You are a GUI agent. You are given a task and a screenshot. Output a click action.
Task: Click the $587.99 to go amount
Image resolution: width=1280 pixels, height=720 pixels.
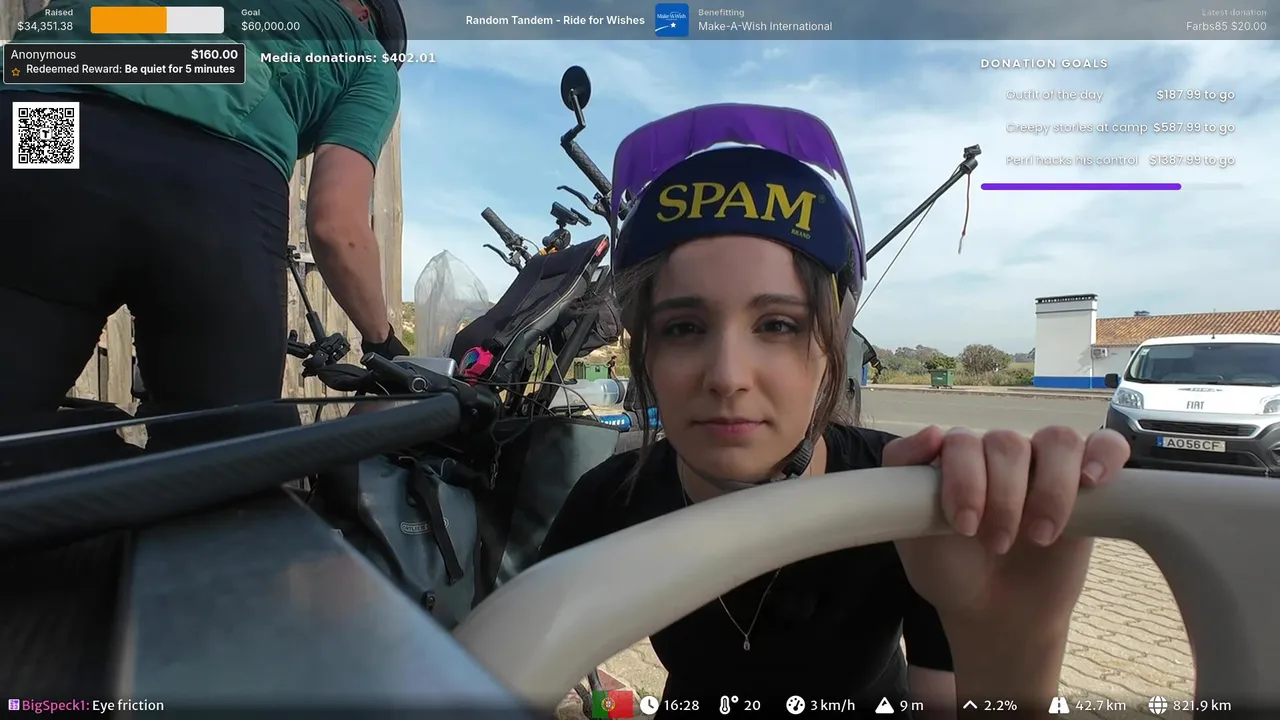point(1194,127)
